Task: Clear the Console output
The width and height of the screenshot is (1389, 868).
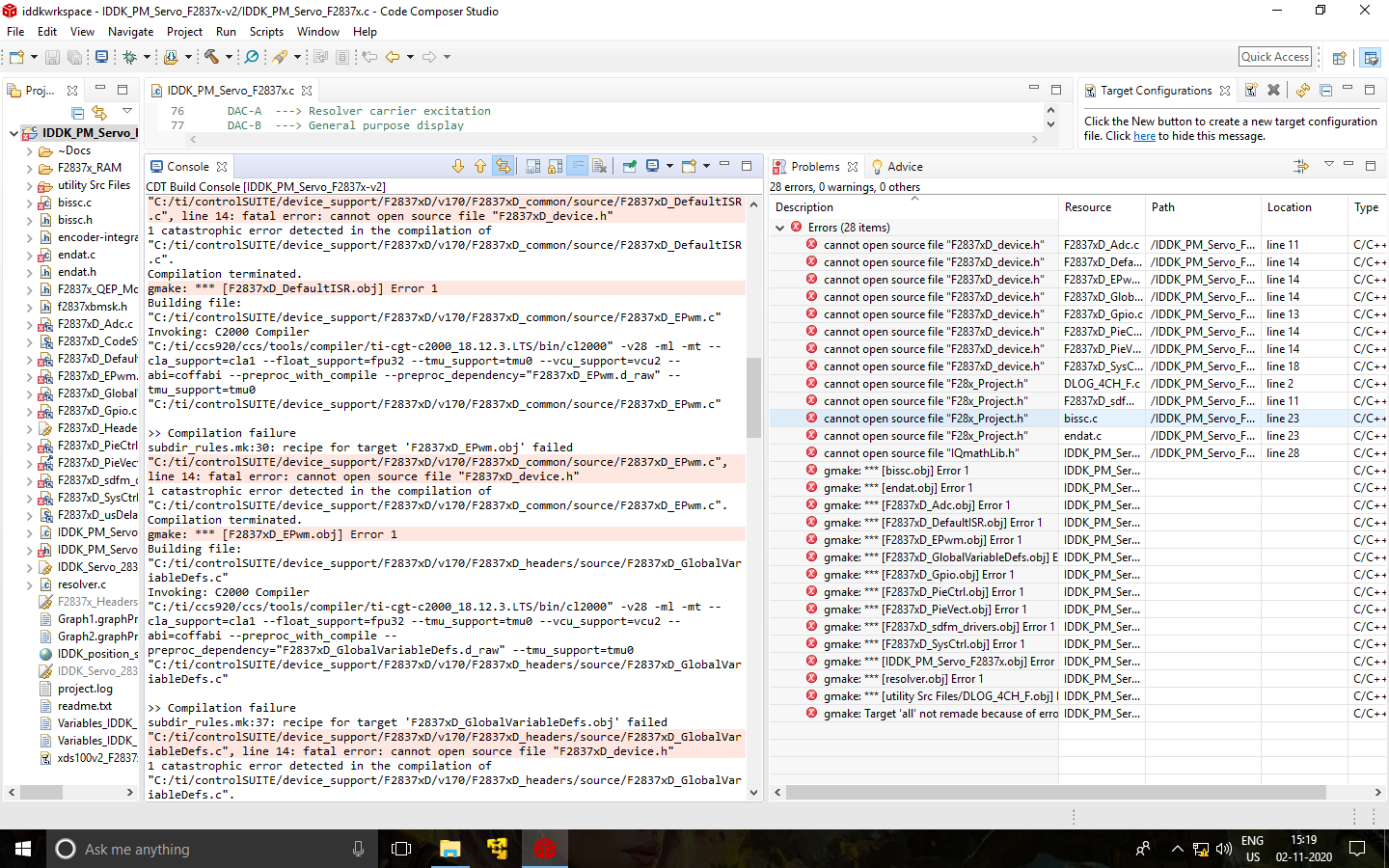Action: 601,166
